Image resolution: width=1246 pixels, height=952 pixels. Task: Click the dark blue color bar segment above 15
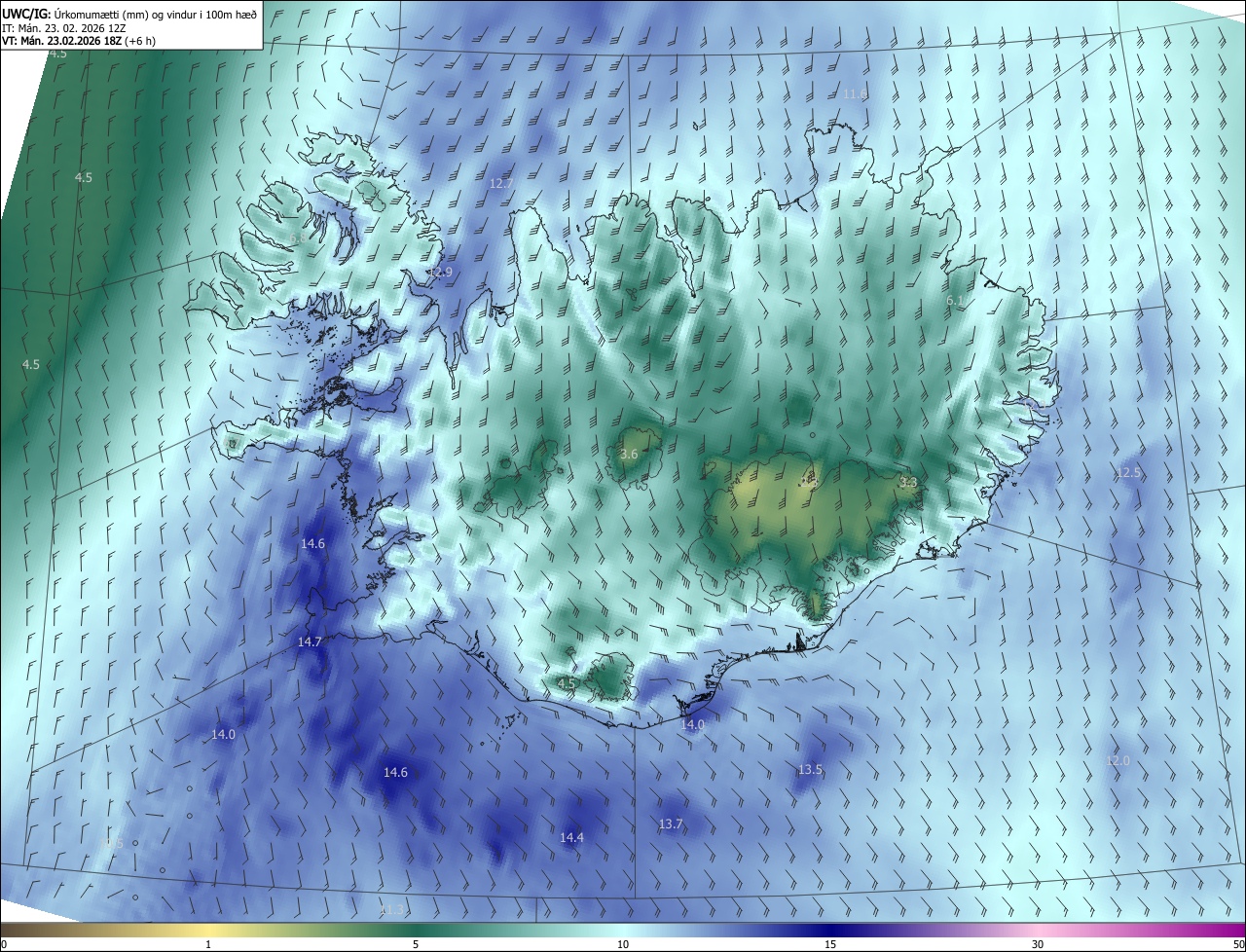[x=830, y=930]
